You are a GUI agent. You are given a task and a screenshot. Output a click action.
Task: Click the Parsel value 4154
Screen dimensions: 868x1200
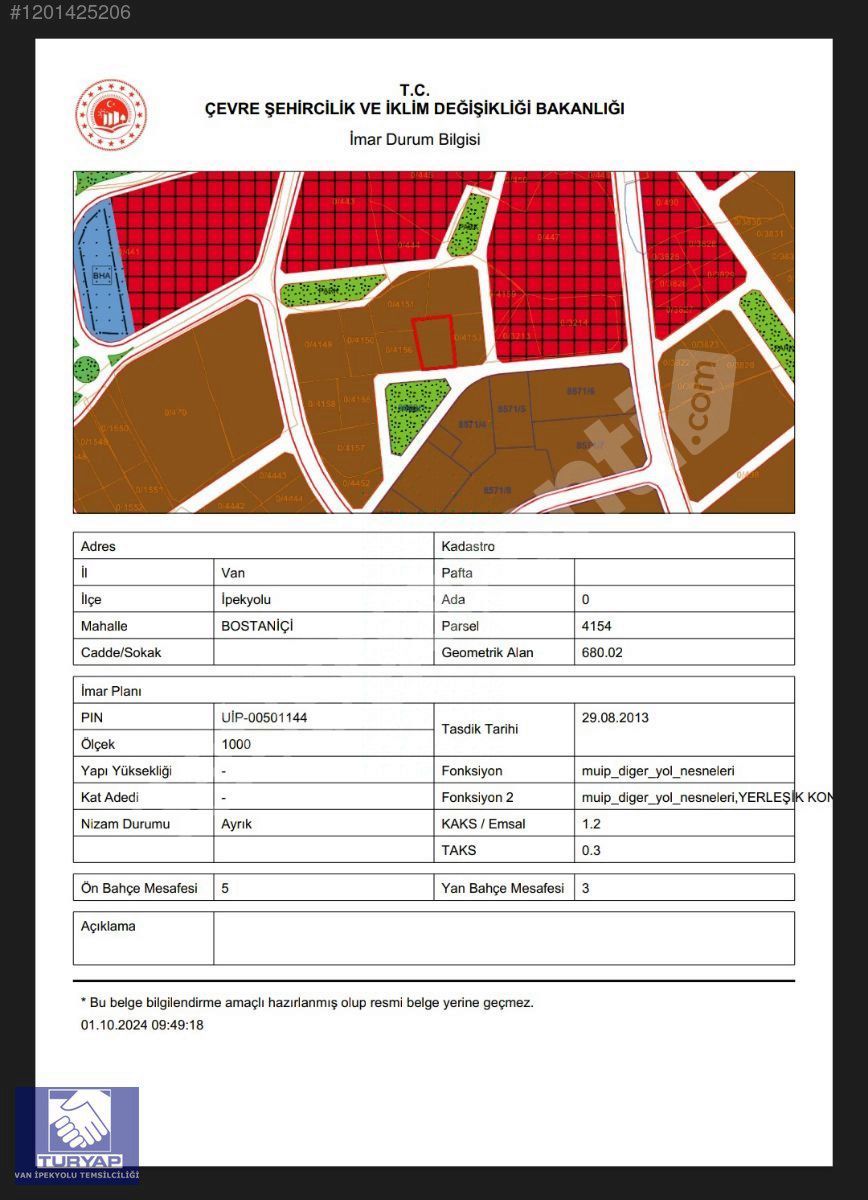596,626
